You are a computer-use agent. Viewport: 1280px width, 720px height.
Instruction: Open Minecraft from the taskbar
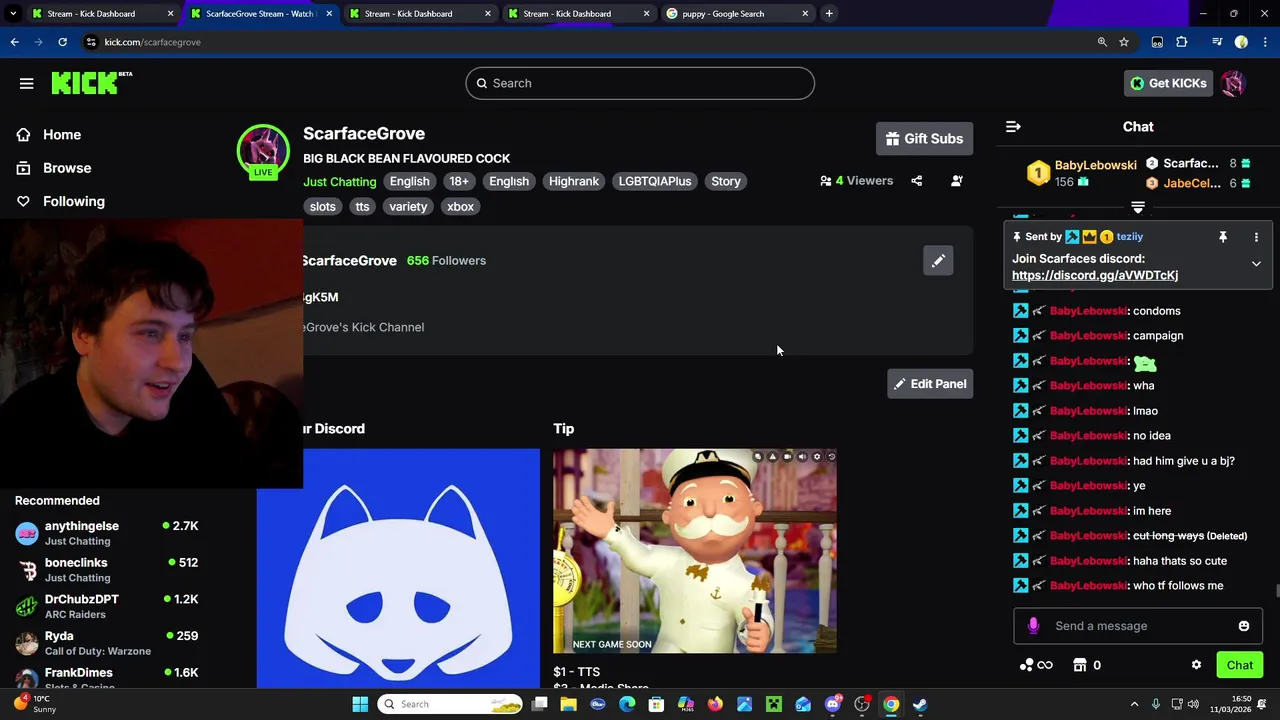(774, 704)
